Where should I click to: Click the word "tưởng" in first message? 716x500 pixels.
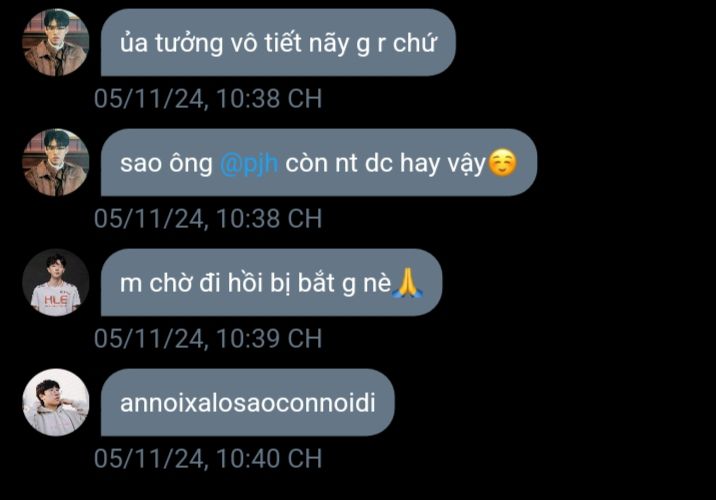click(x=189, y=44)
